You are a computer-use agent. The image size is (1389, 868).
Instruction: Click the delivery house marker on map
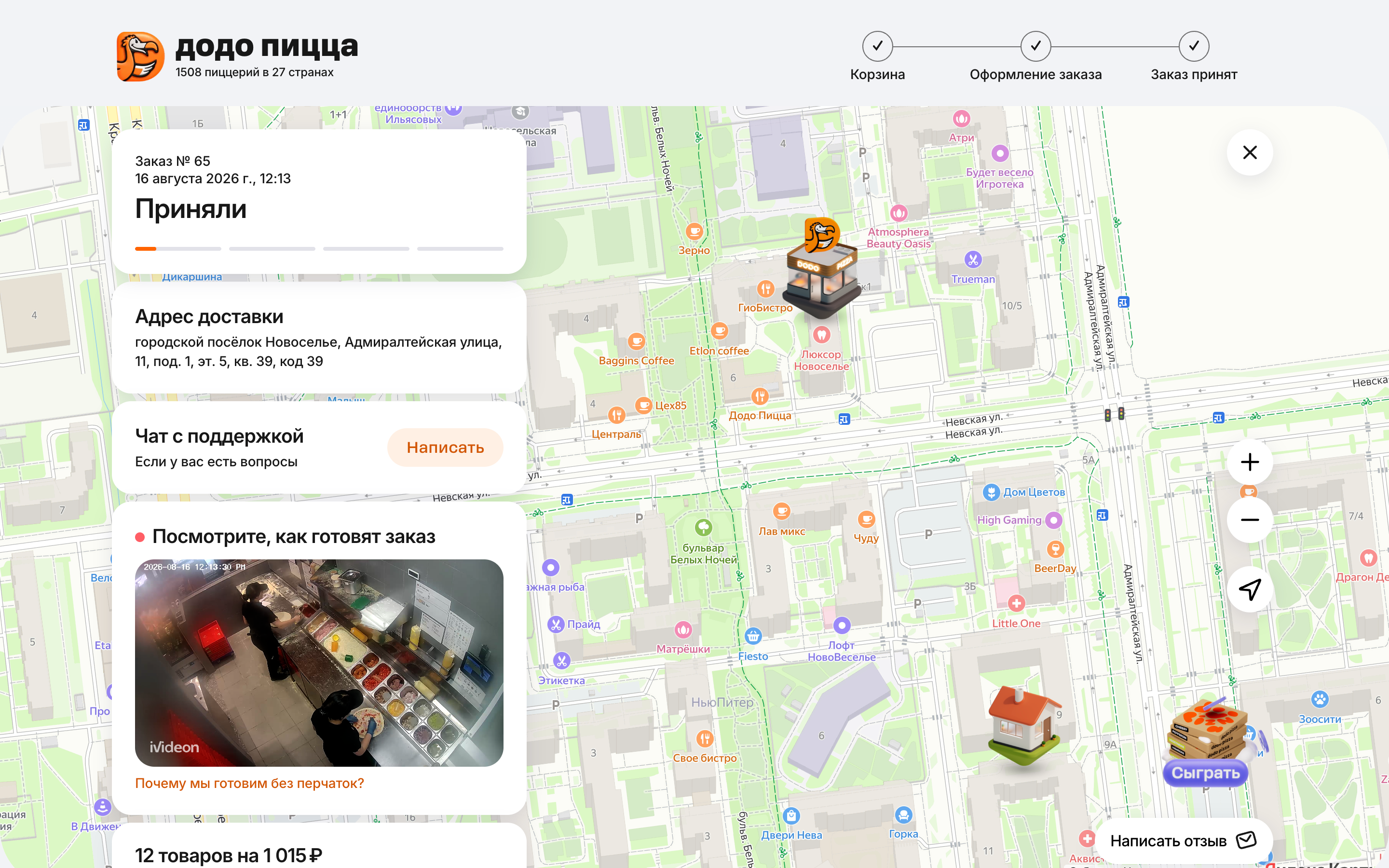click(x=1024, y=726)
